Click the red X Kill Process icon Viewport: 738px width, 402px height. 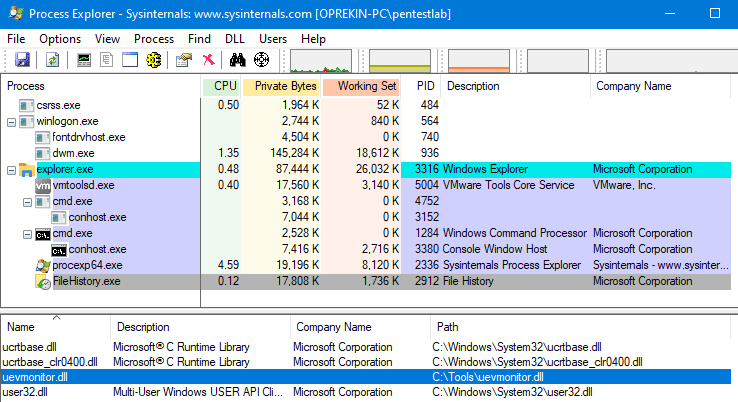click(208, 60)
